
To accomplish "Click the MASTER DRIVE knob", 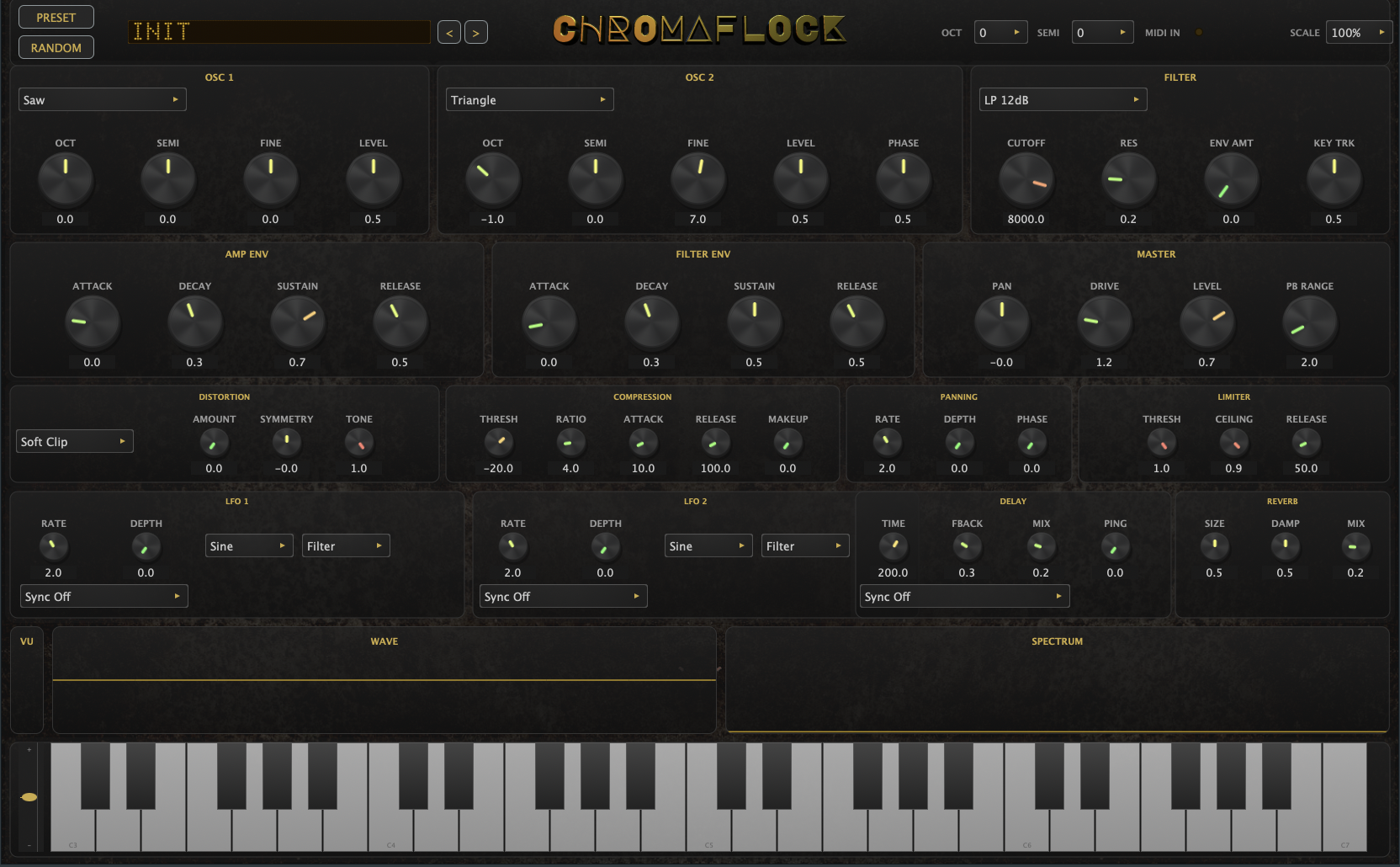I will [x=1104, y=322].
